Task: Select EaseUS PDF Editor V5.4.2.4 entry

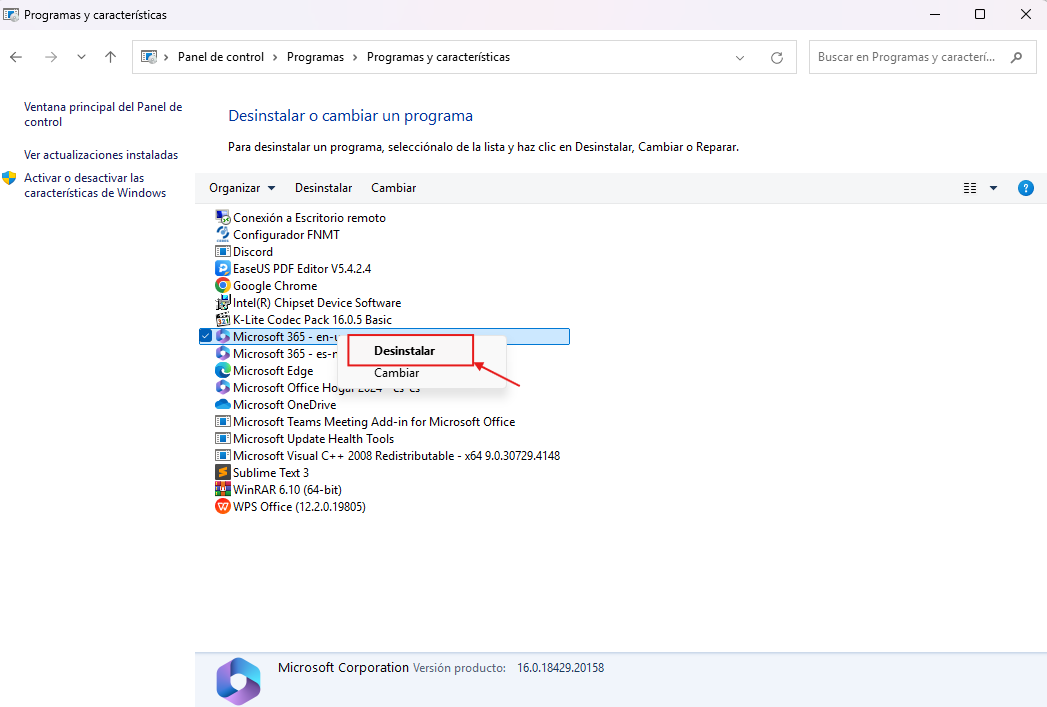Action: point(302,268)
